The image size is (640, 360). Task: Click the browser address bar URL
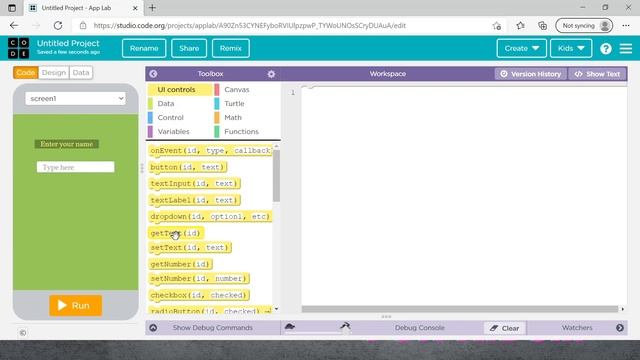pos(249,25)
